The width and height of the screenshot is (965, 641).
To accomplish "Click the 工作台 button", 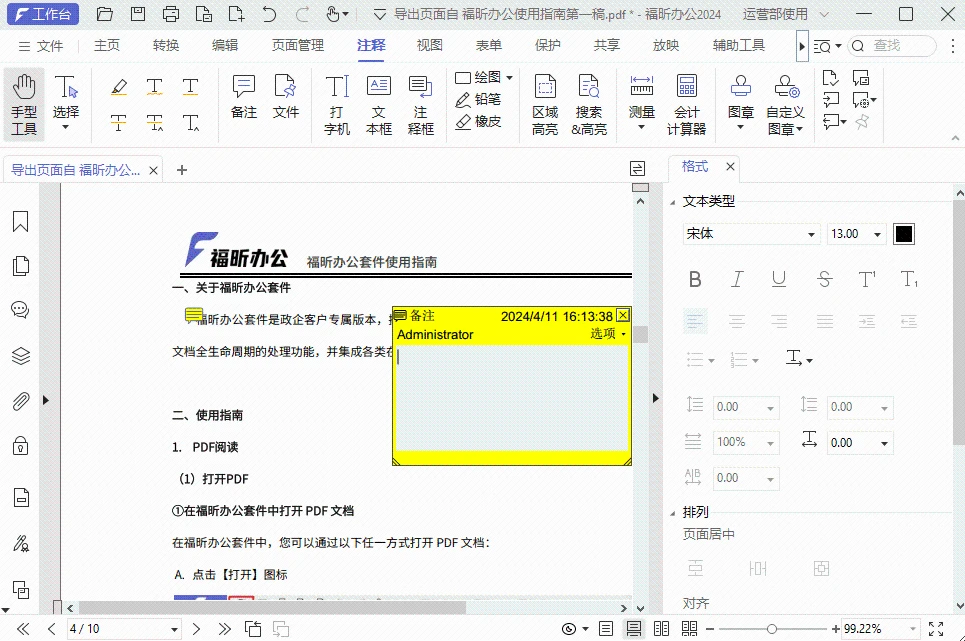I will pos(42,14).
